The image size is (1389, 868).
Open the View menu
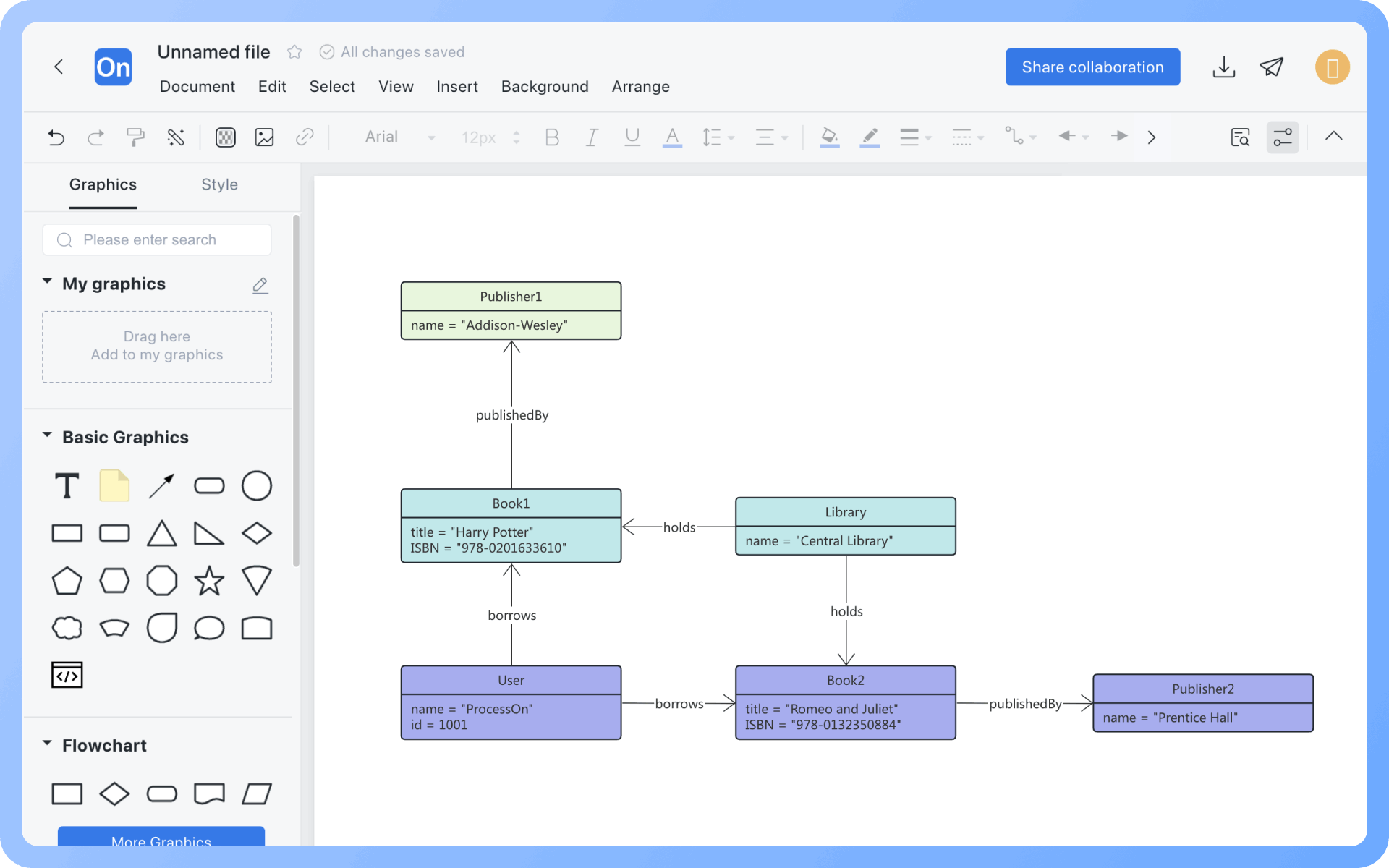click(396, 87)
